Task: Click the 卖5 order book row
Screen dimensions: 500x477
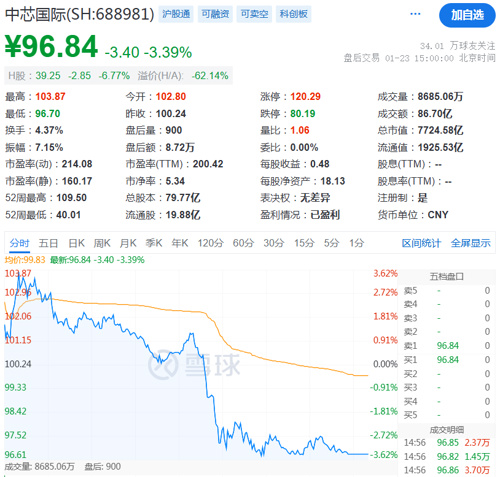Action: click(447, 291)
